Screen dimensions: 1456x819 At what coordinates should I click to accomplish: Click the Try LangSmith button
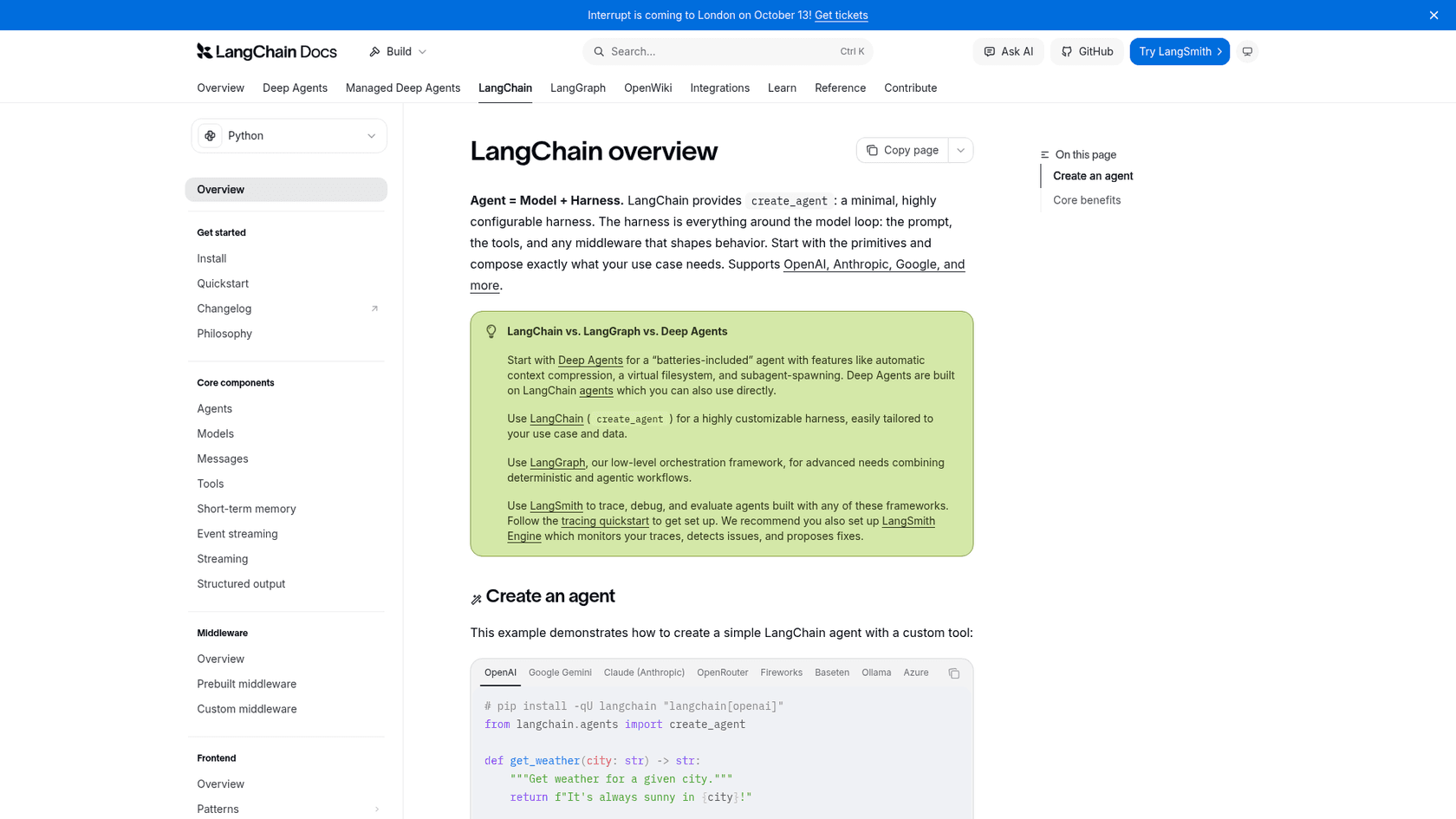(1180, 52)
